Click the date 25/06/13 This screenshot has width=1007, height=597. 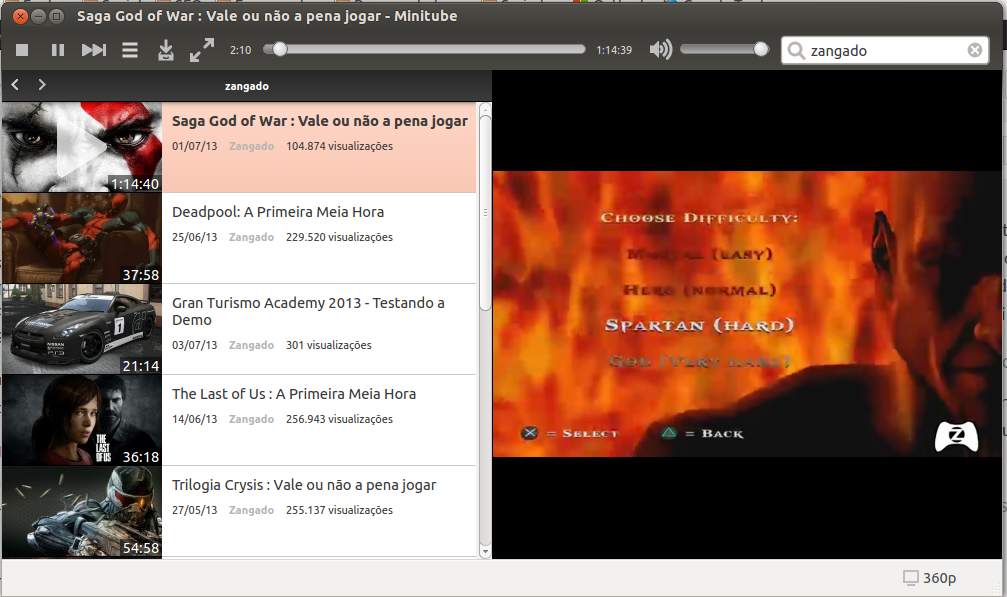[x=195, y=238]
